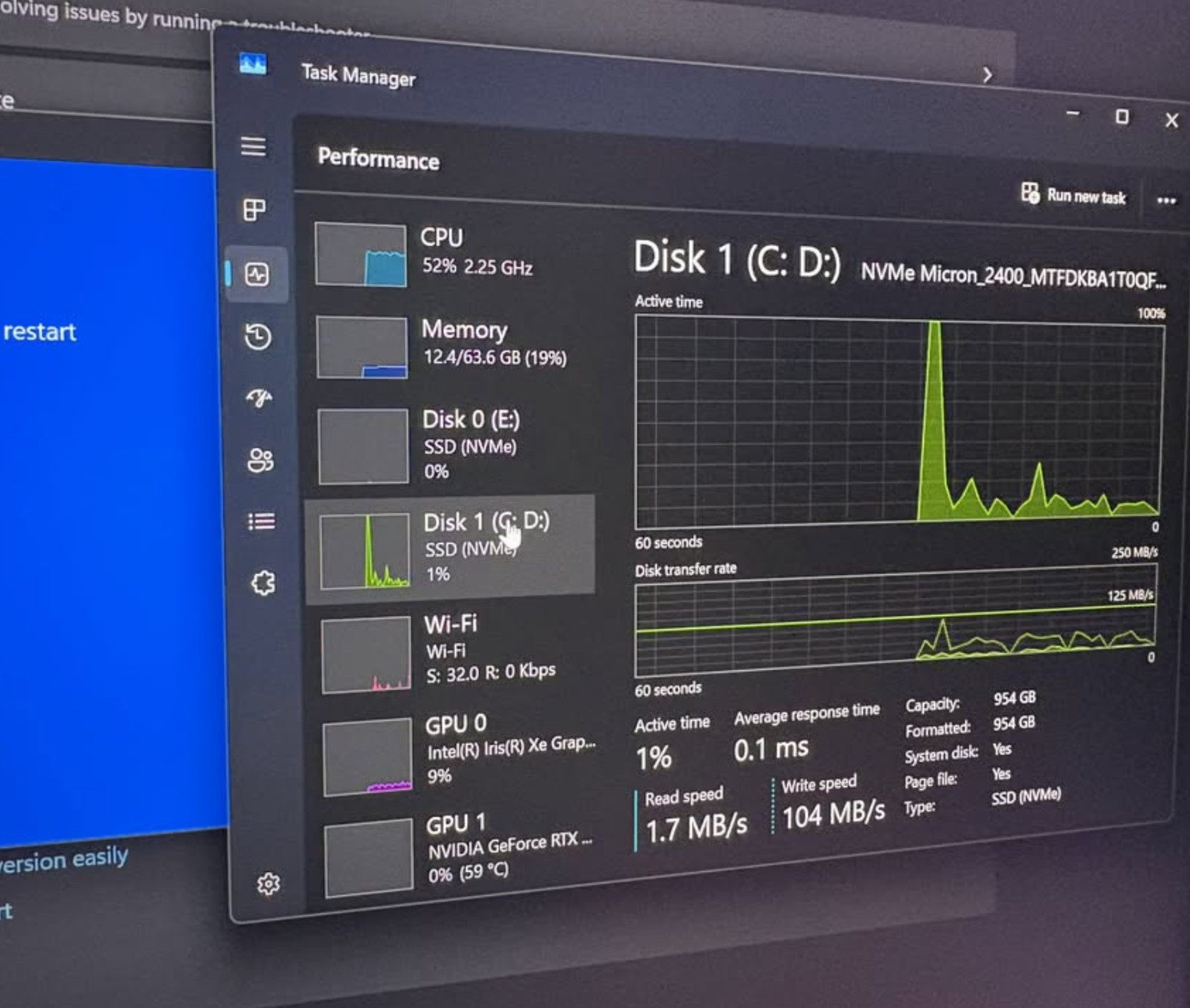This screenshot has height=1008, width=1190.
Task: Click Average response time 0.1 ms value
Action: click(771, 748)
